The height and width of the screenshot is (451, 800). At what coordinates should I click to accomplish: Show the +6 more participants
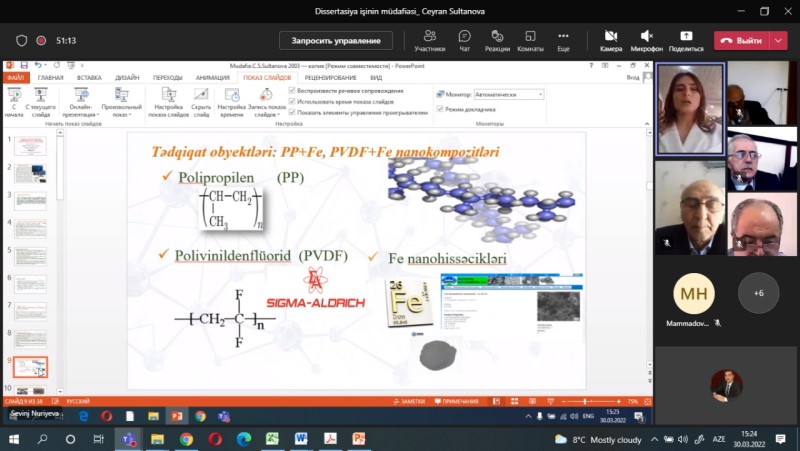[x=758, y=293]
